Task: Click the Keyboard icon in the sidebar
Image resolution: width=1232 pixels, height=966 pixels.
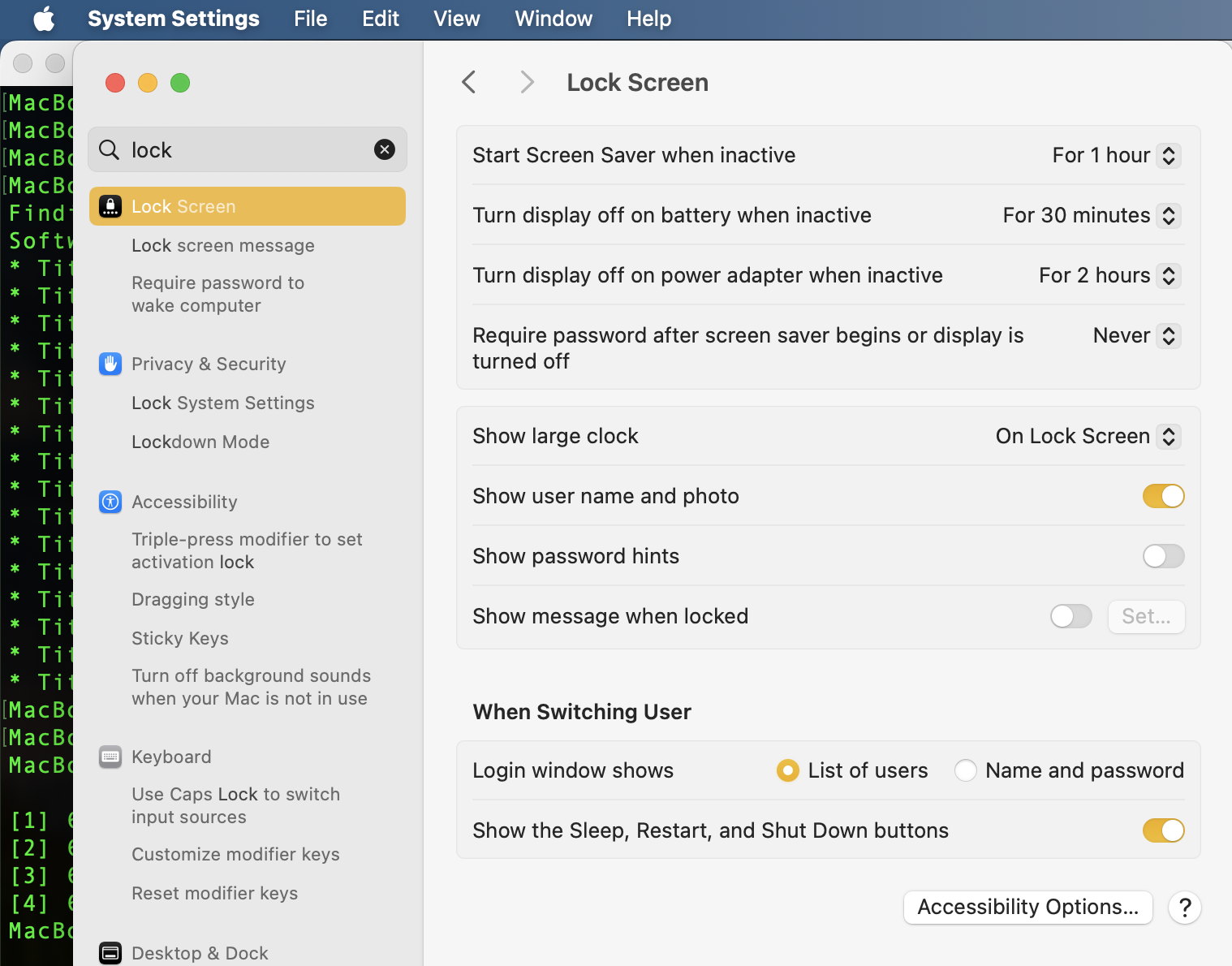Action: [110, 757]
